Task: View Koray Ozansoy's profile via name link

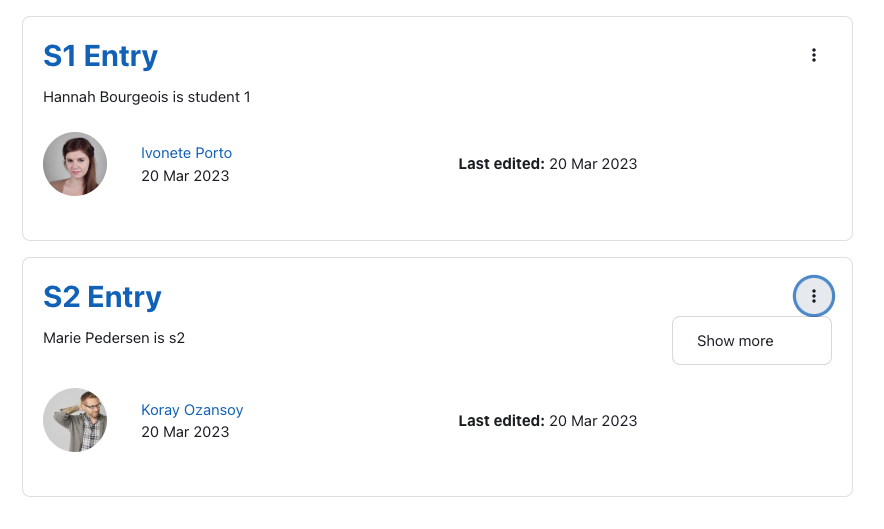Action: [x=192, y=410]
